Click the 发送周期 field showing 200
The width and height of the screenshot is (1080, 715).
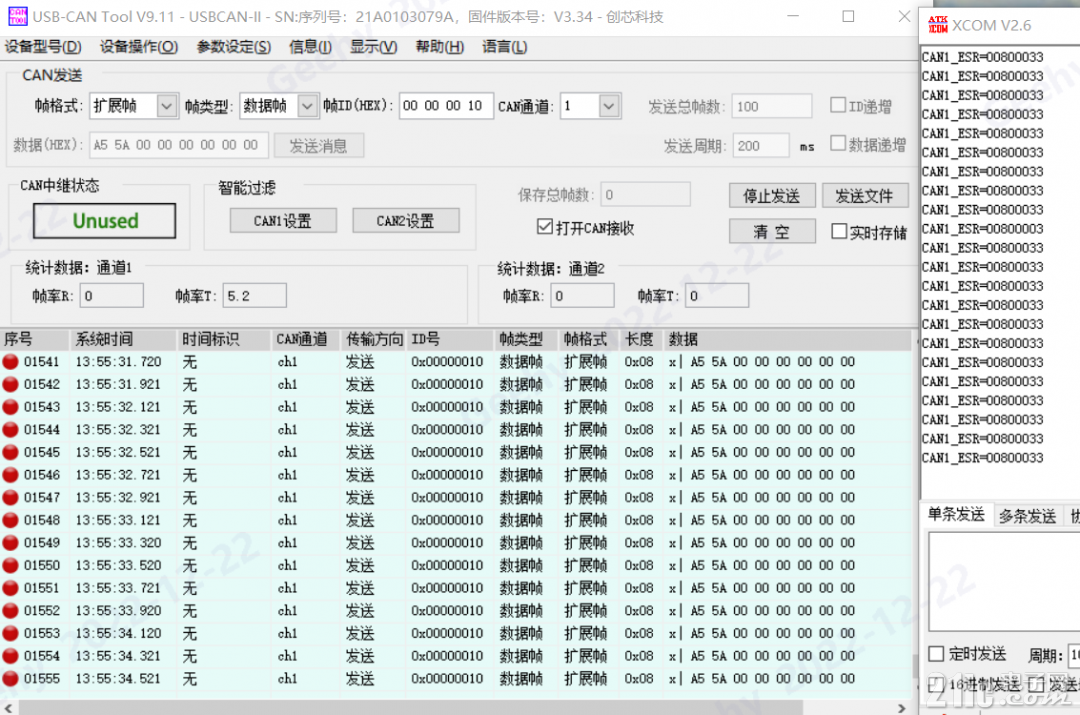click(x=760, y=146)
